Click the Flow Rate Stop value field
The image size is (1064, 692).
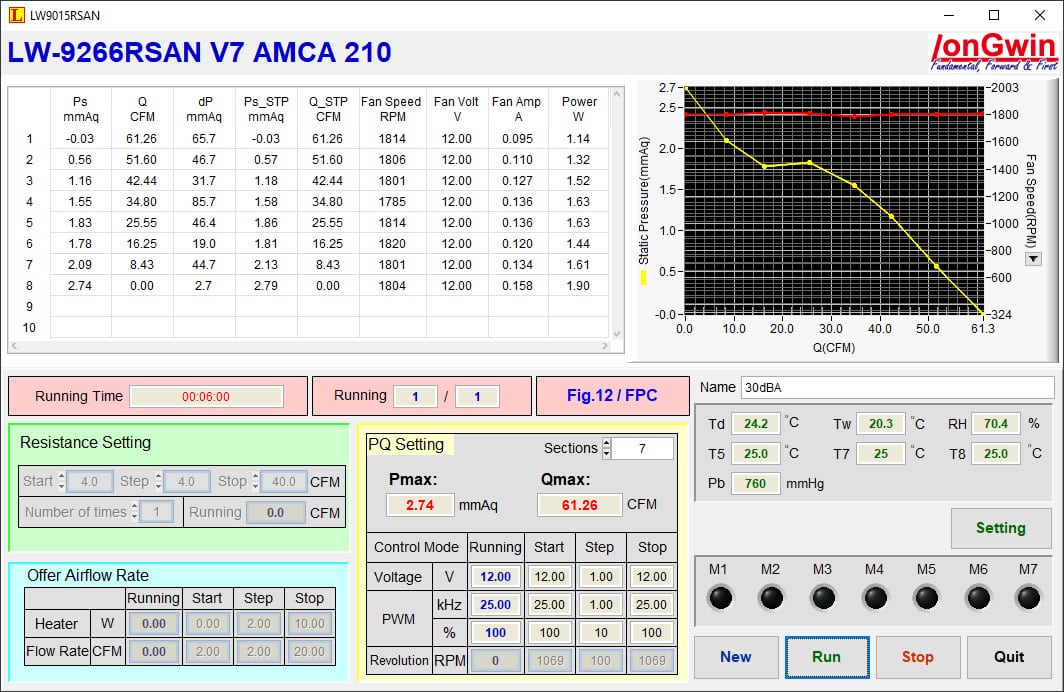pyautogui.click(x=309, y=651)
